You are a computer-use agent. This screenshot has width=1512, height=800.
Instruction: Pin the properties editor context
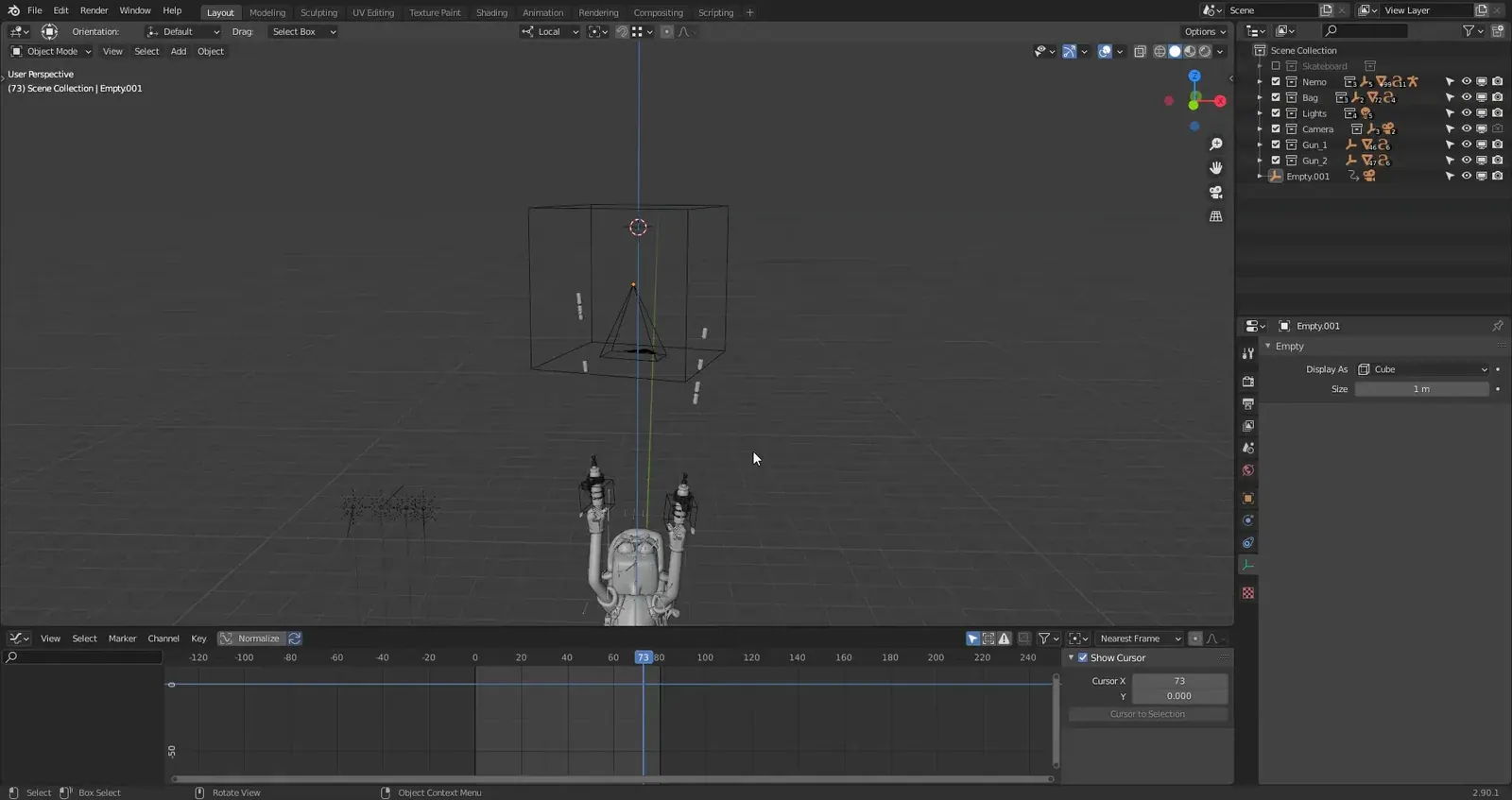pyautogui.click(x=1497, y=326)
